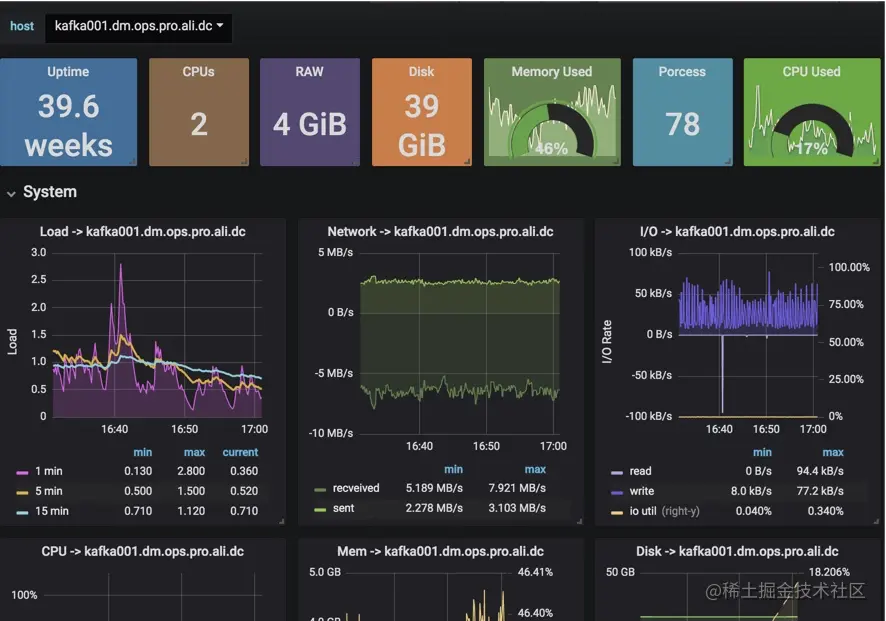
Task: Toggle the recveived series in Network legend
Action: pyautogui.click(x=356, y=488)
